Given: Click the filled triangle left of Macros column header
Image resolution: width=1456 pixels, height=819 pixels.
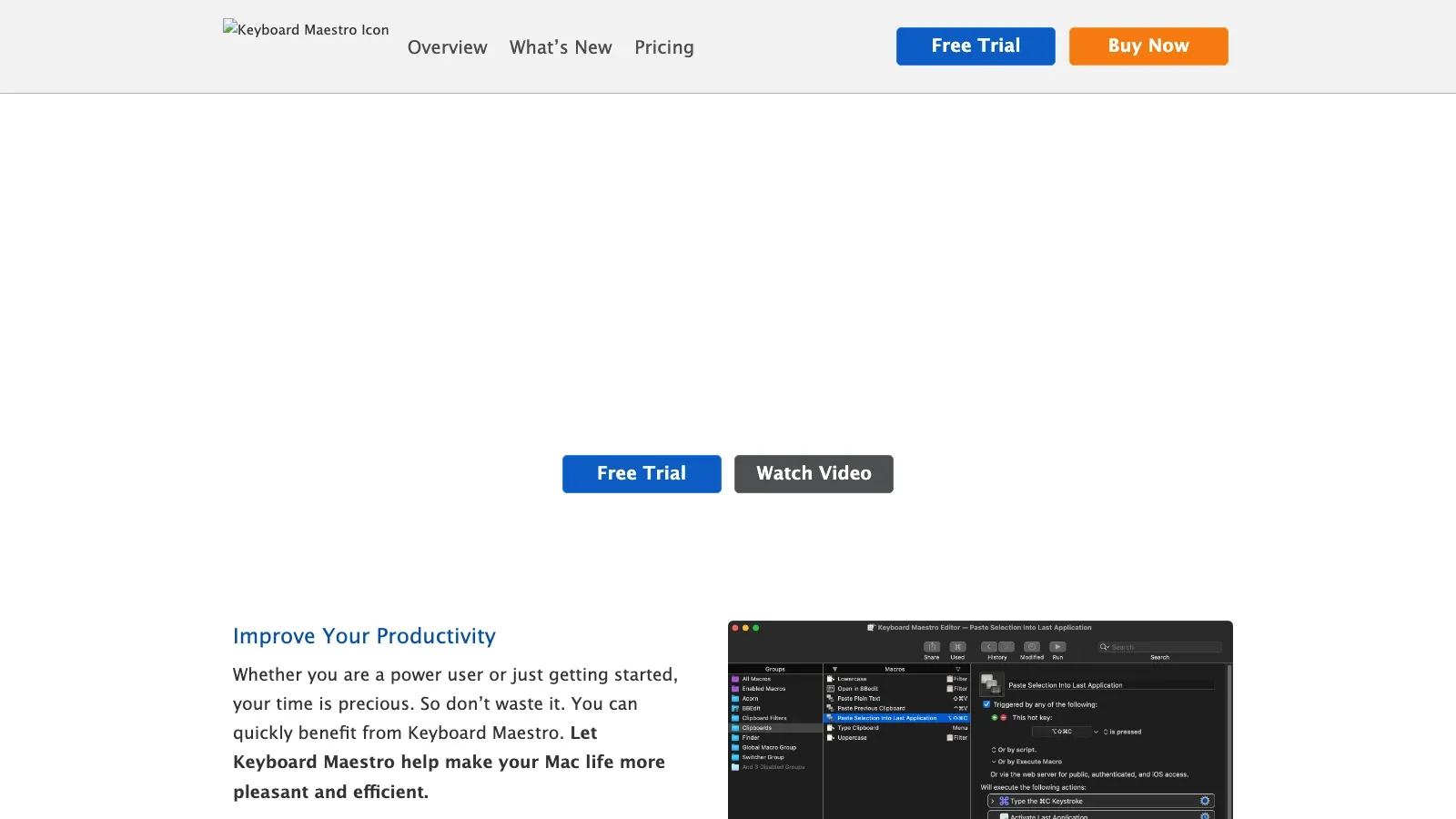Looking at the screenshot, I should (834, 669).
